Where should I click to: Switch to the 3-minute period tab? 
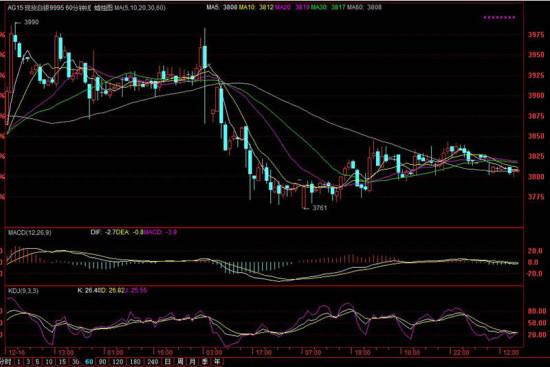click(28, 362)
